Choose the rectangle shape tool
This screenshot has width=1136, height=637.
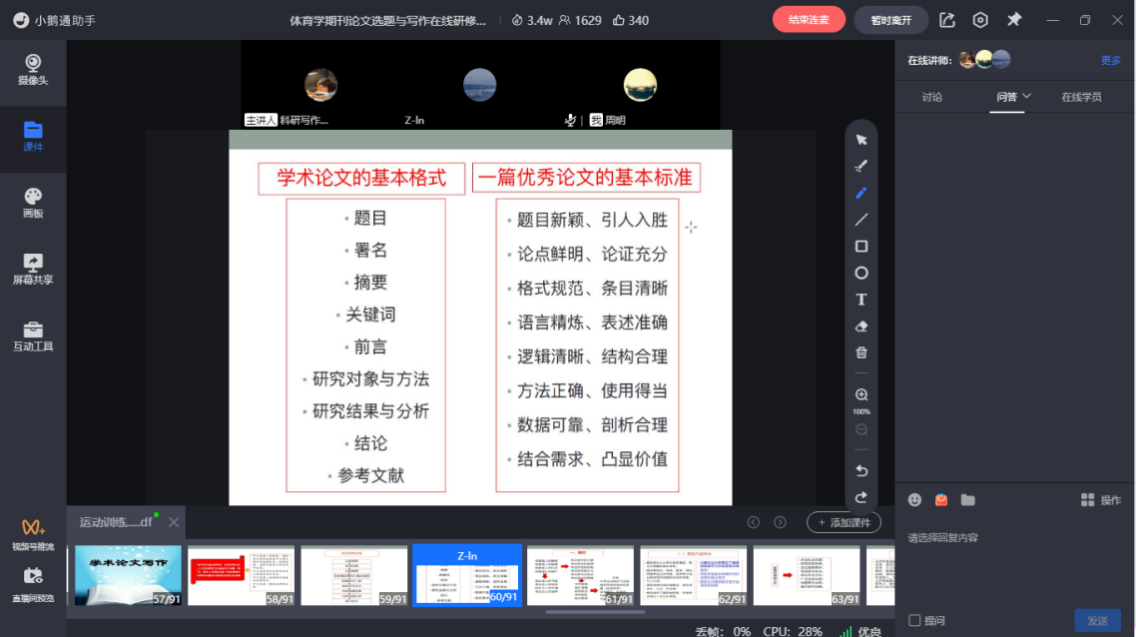pyautogui.click(x=861, y=246)
